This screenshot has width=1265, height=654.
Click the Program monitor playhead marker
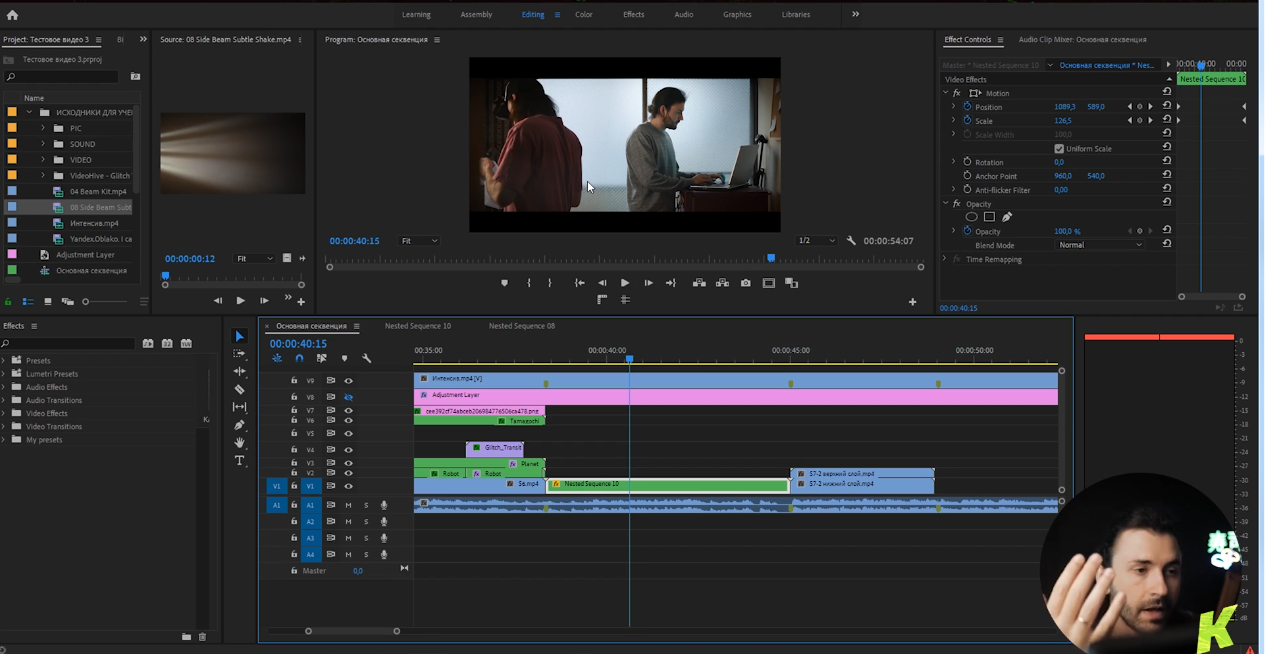tap(771, 259)
